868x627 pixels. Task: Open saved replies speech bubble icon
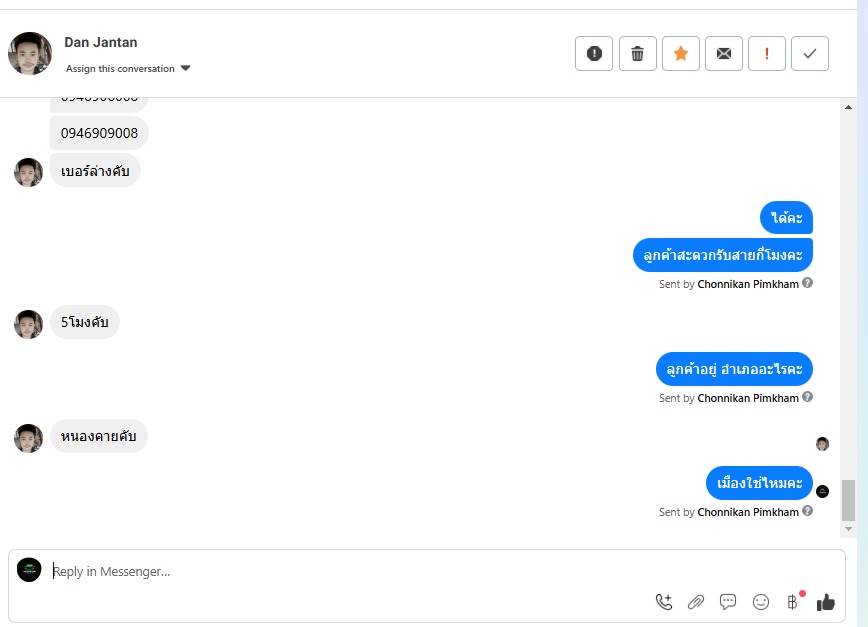pos(728,602)
